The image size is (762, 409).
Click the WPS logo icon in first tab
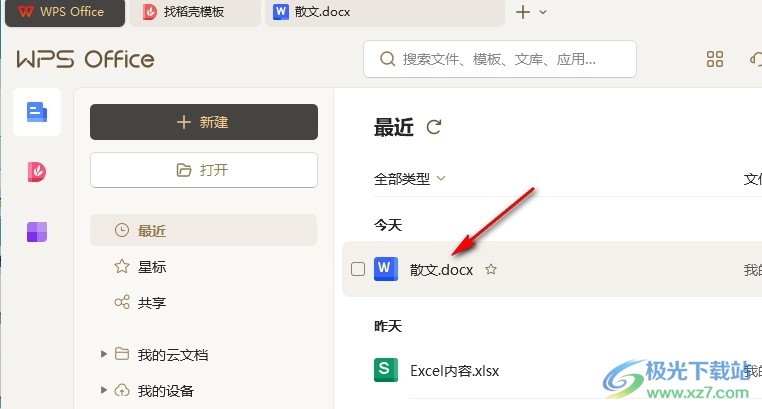pyautogui.click(x=25, y=12)
